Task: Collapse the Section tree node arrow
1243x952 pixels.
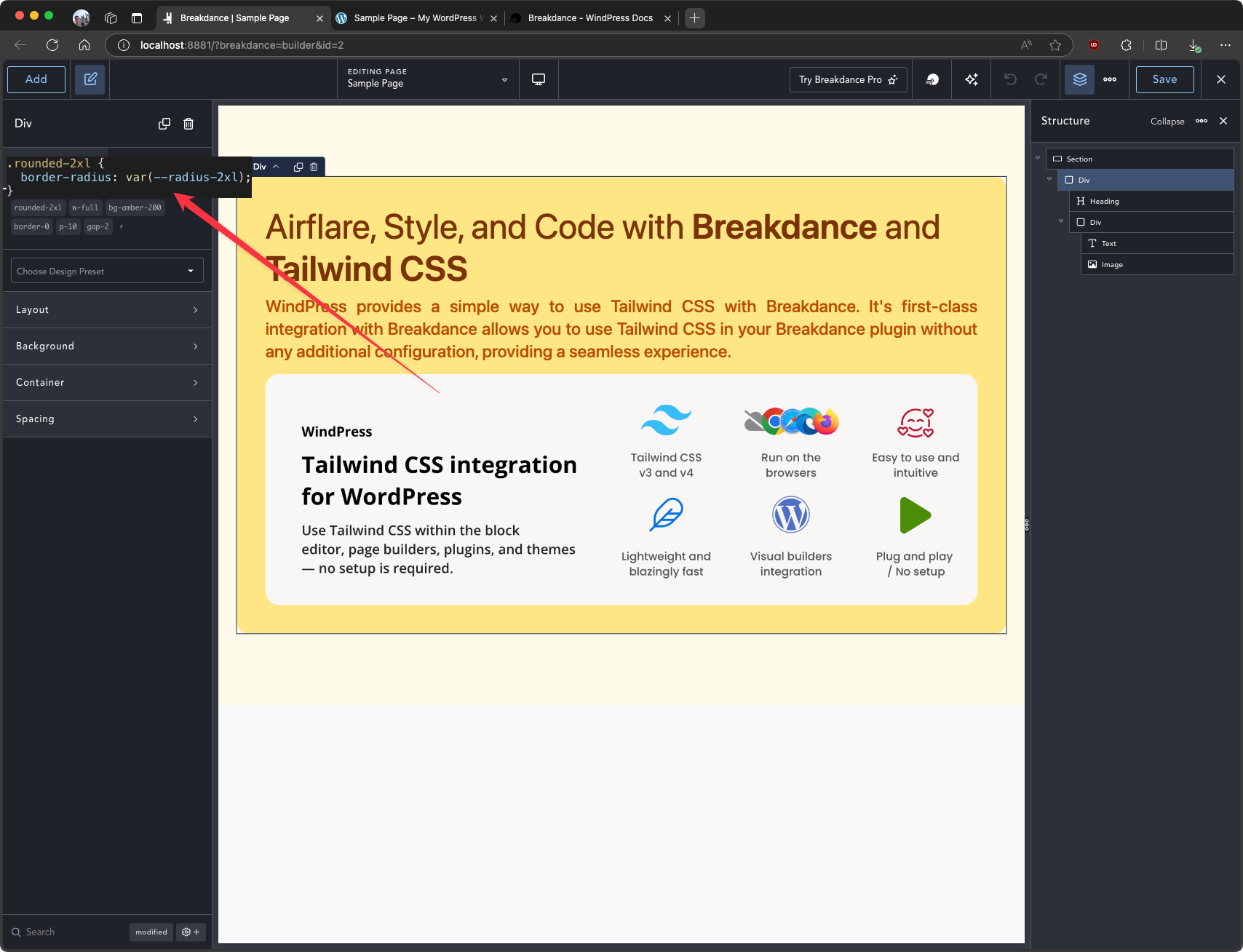Action: pyautogui.click(x=1038, y=158)
